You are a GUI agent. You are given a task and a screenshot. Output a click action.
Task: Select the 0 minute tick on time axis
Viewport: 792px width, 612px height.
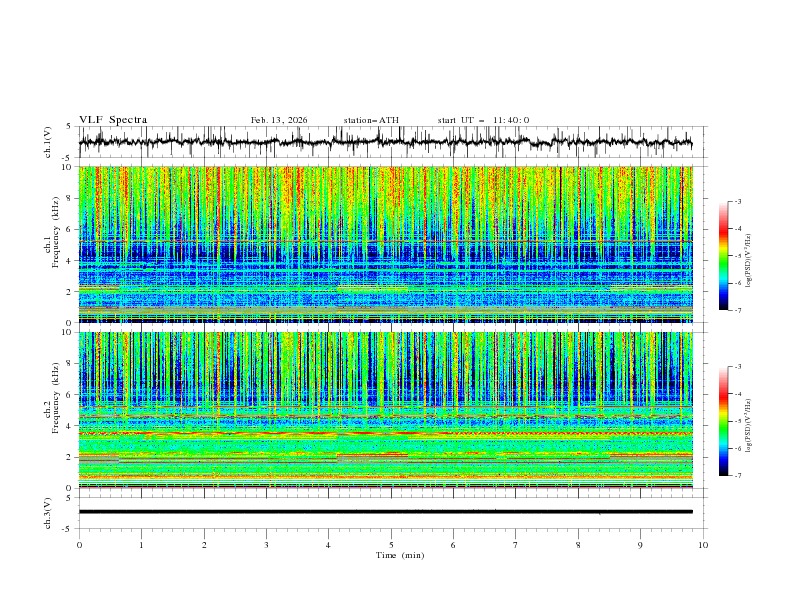(79, 544)
